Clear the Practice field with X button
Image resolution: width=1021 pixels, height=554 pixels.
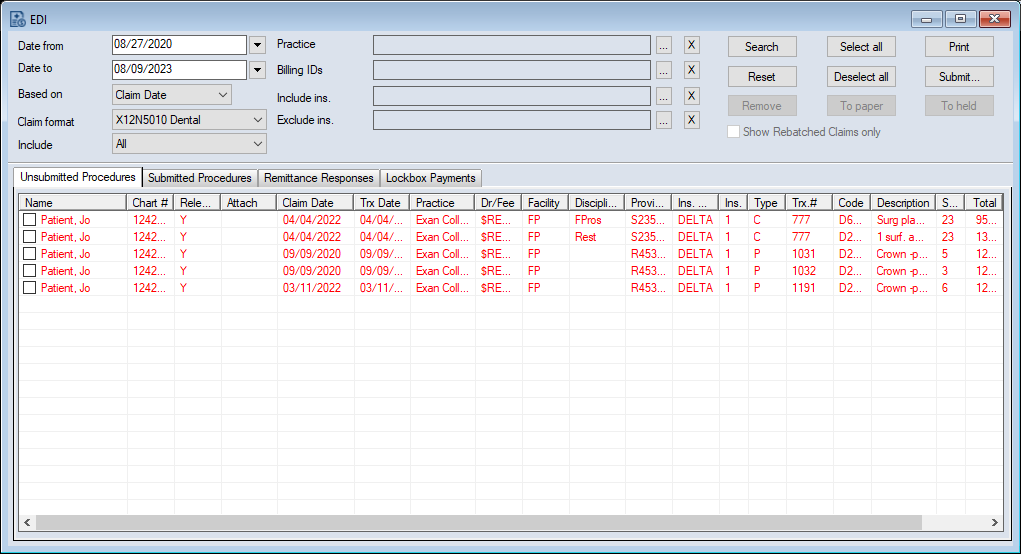pos(691,45)
